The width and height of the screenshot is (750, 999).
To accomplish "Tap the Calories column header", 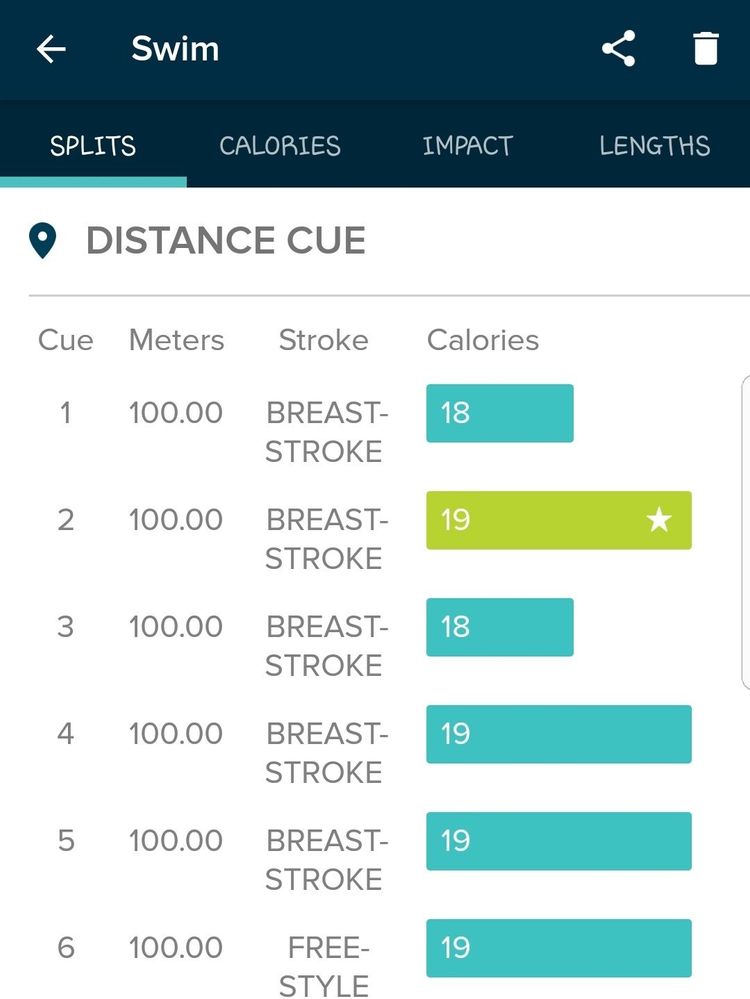I will 483,340.
